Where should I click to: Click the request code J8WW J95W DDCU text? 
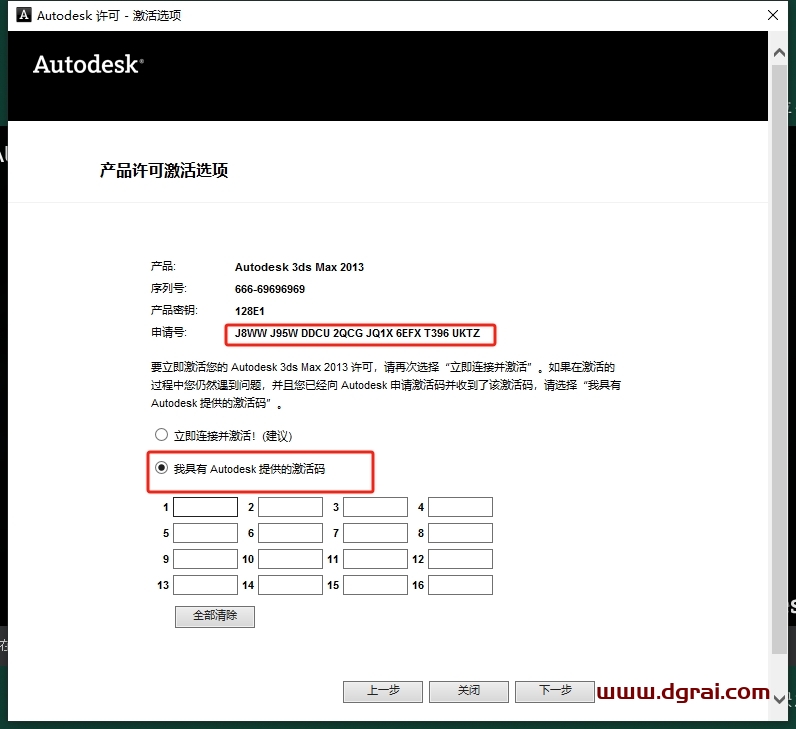click(x=357, y=334)
